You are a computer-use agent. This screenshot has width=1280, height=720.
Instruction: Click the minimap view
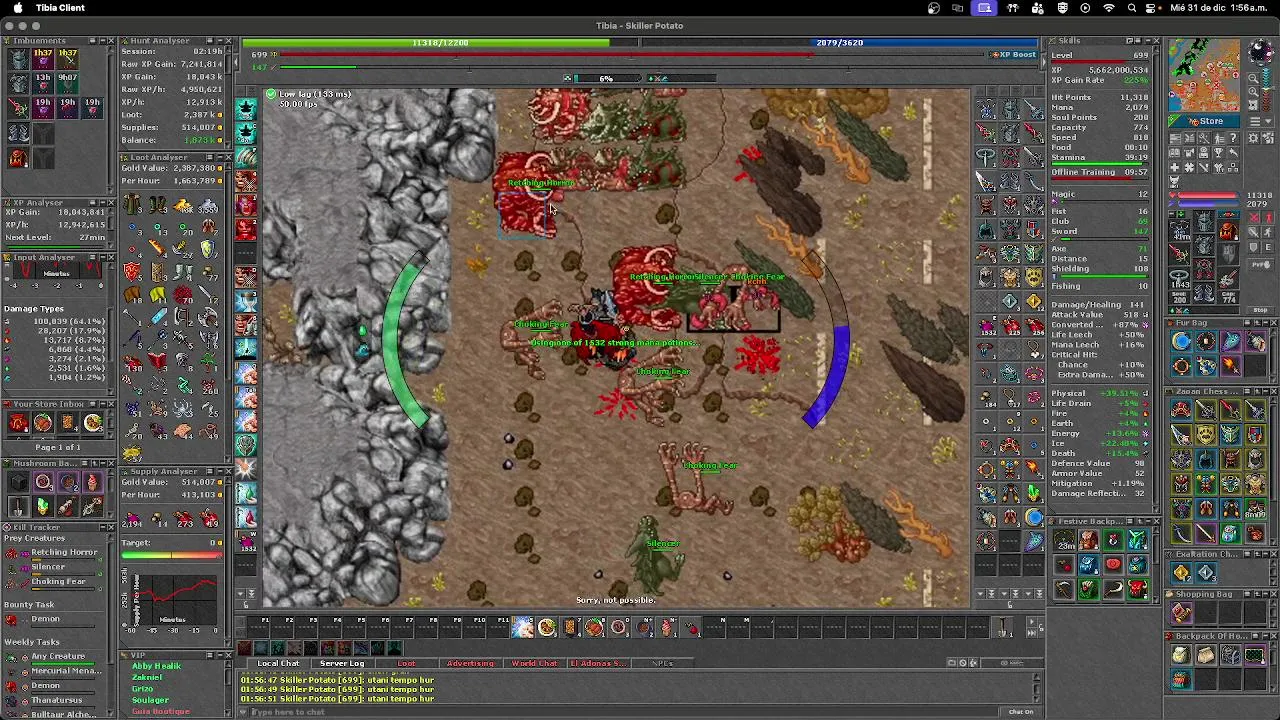pos(1204,76)
